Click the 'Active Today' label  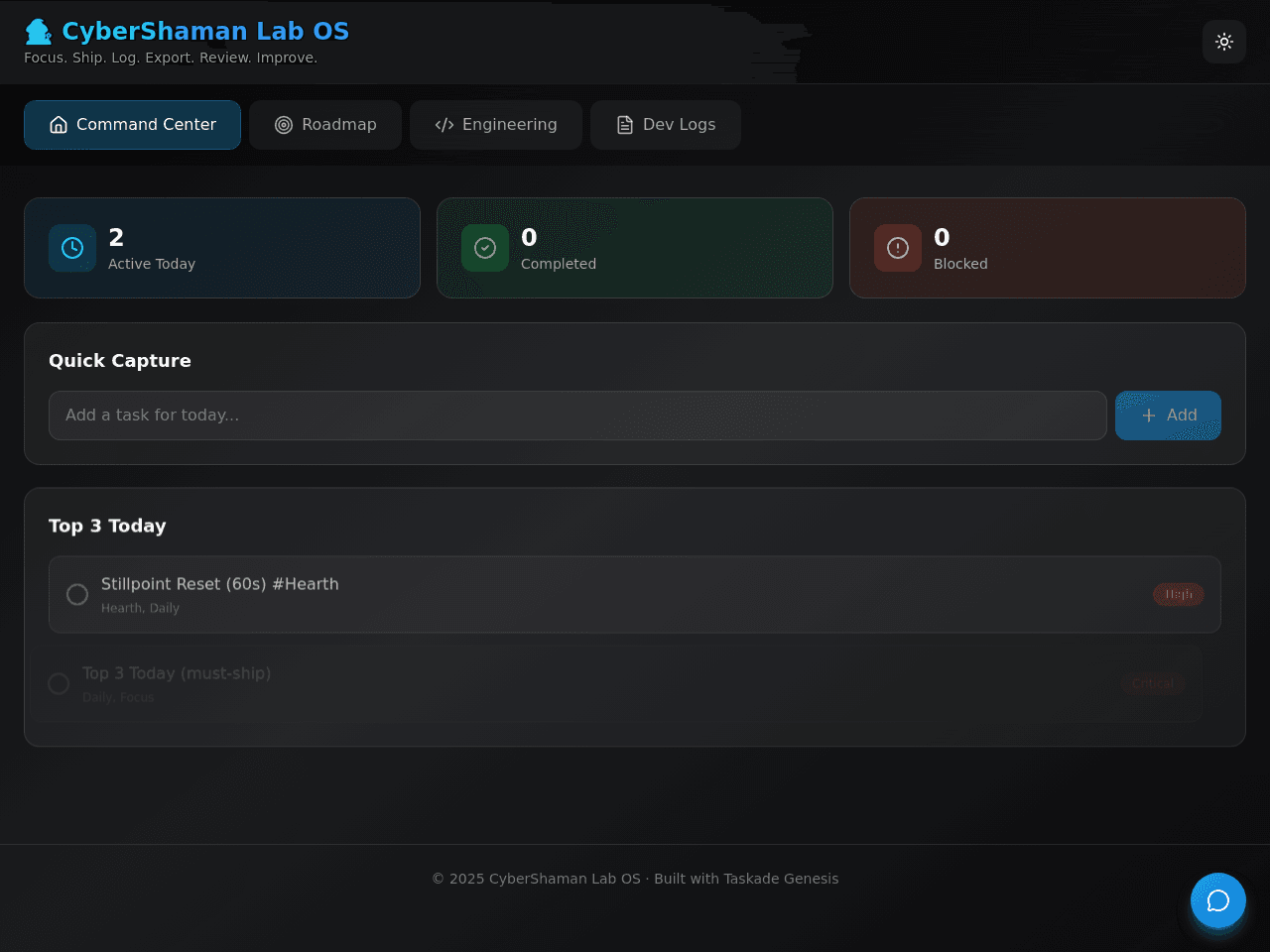click(x=152, y=264)
